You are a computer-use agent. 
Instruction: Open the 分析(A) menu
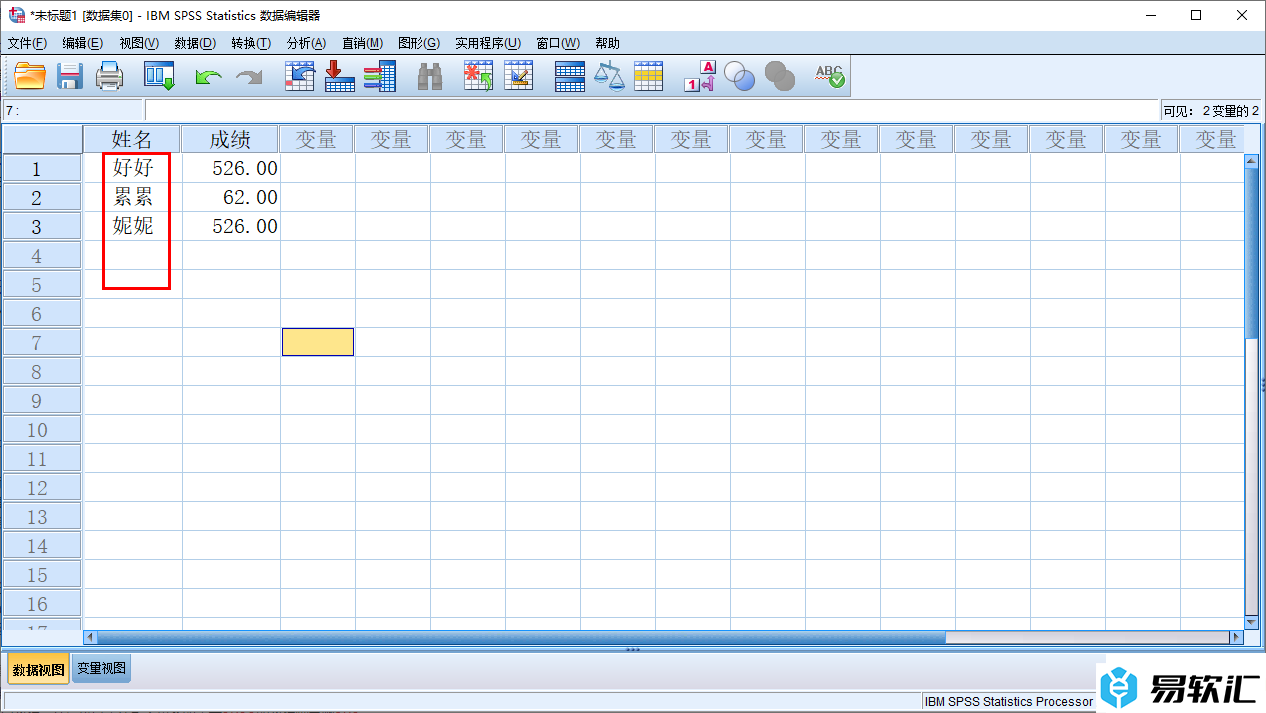(307, 43)
